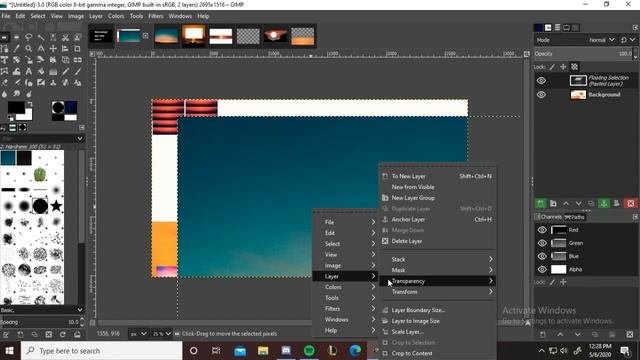640x360 pixels.
Task: Expand the Colors submenu in context menu
Action: 345,287
